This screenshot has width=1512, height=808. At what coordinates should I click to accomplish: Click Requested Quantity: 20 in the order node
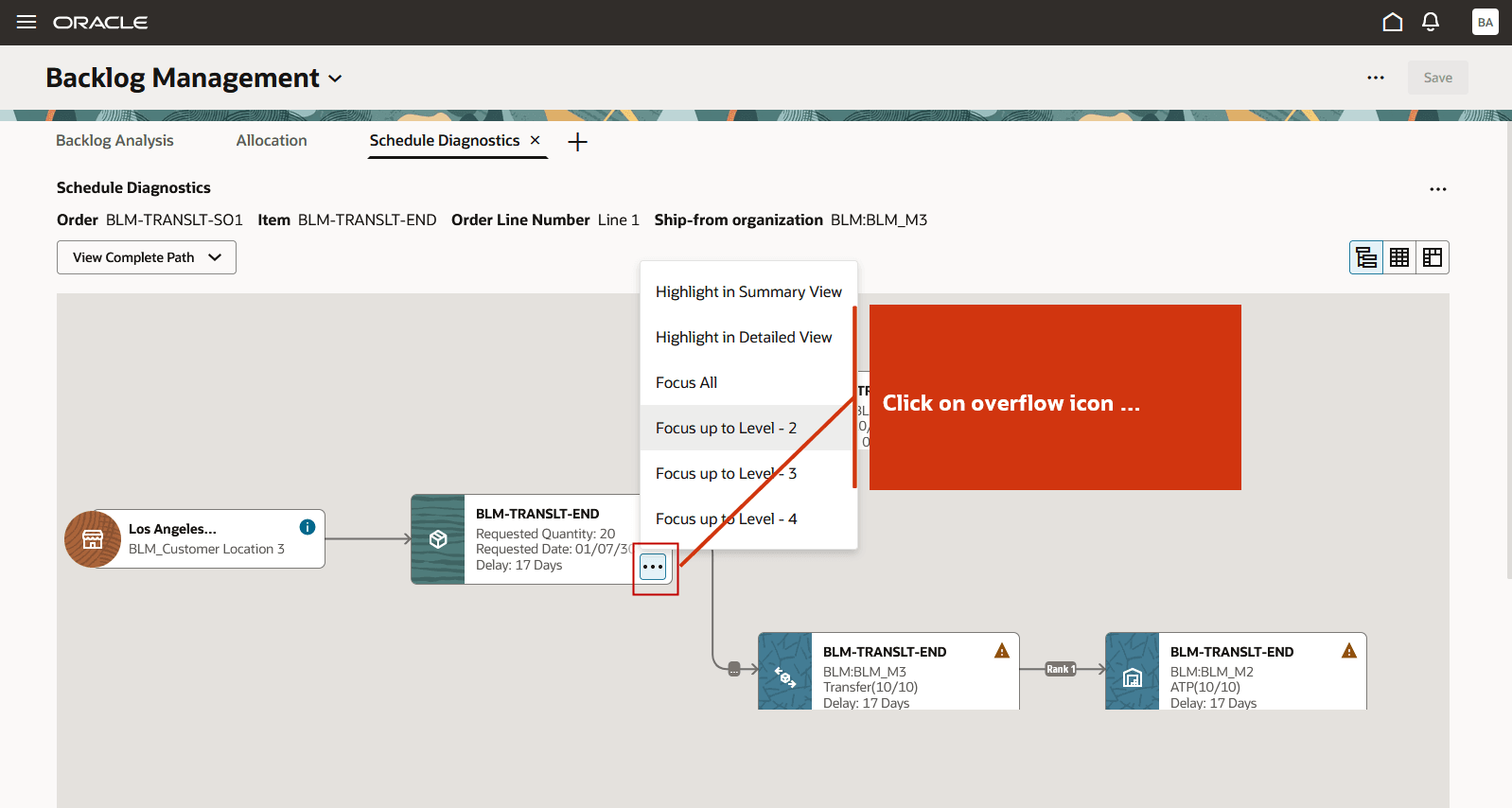click(545, 534)
